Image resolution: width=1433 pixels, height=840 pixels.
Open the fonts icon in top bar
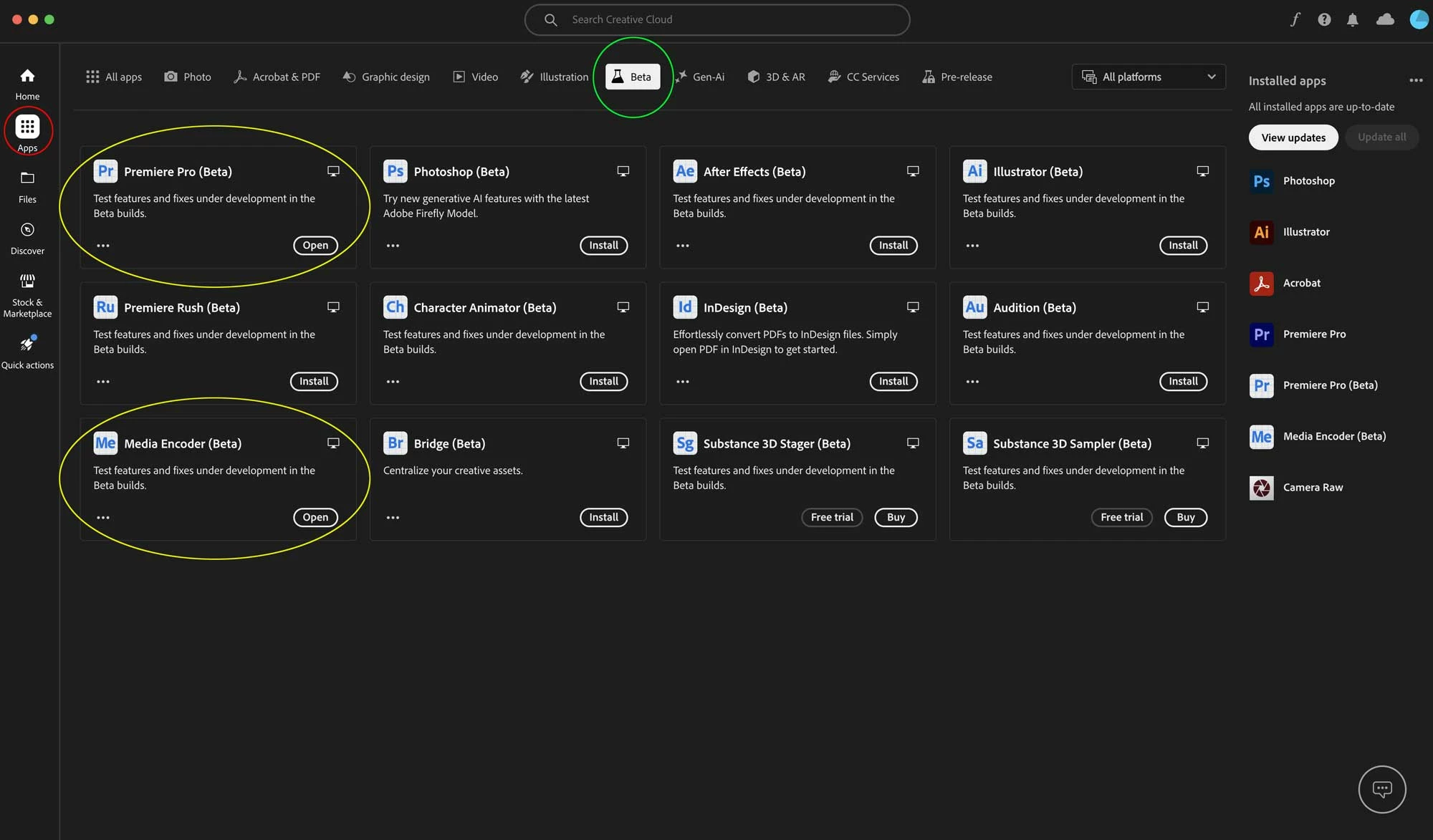(x=1295, y=20)
